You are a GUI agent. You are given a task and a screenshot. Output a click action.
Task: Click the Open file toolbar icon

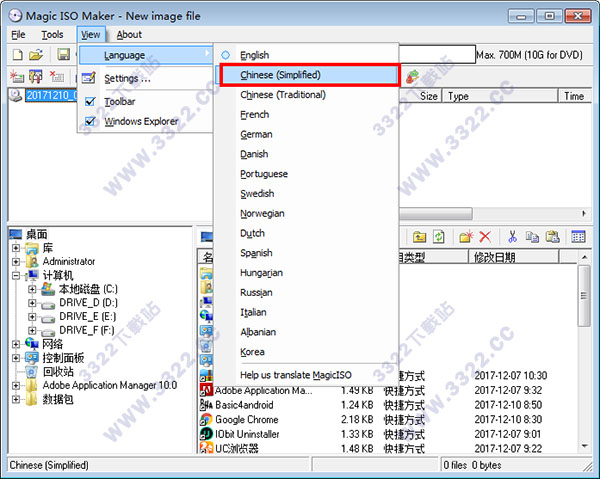(x=36, y=54)
